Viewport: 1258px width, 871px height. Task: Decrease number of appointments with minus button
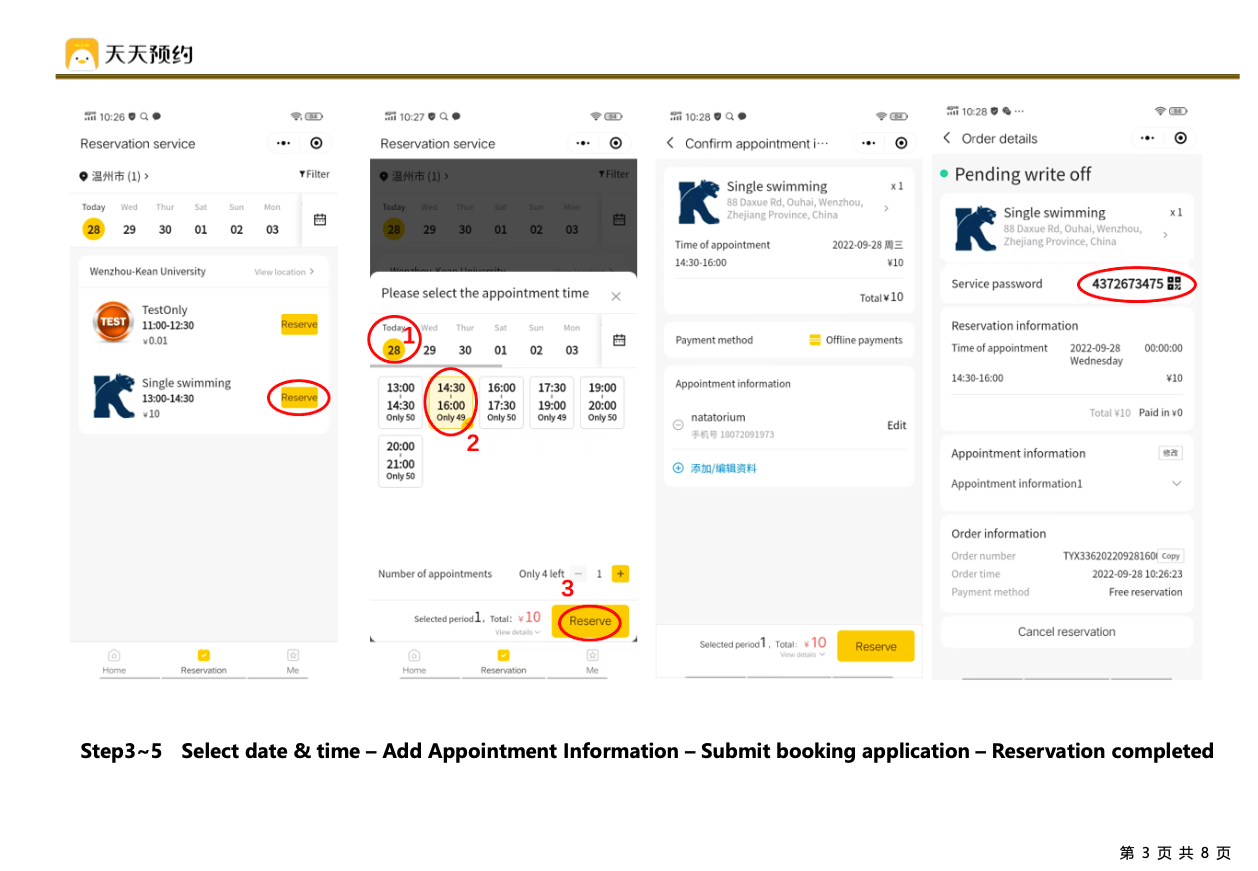[x=578, y=574]
